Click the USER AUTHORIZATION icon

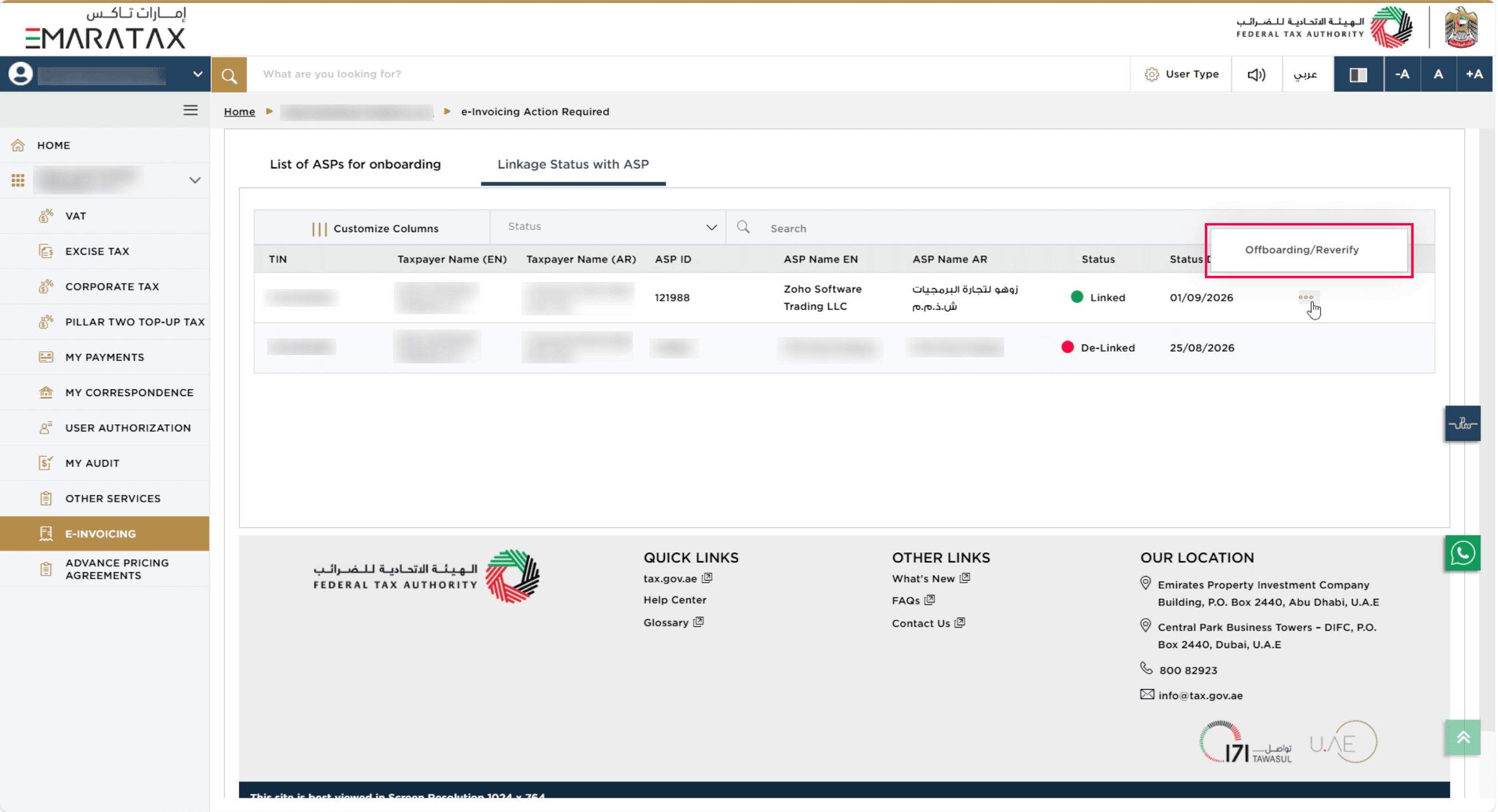46,428
